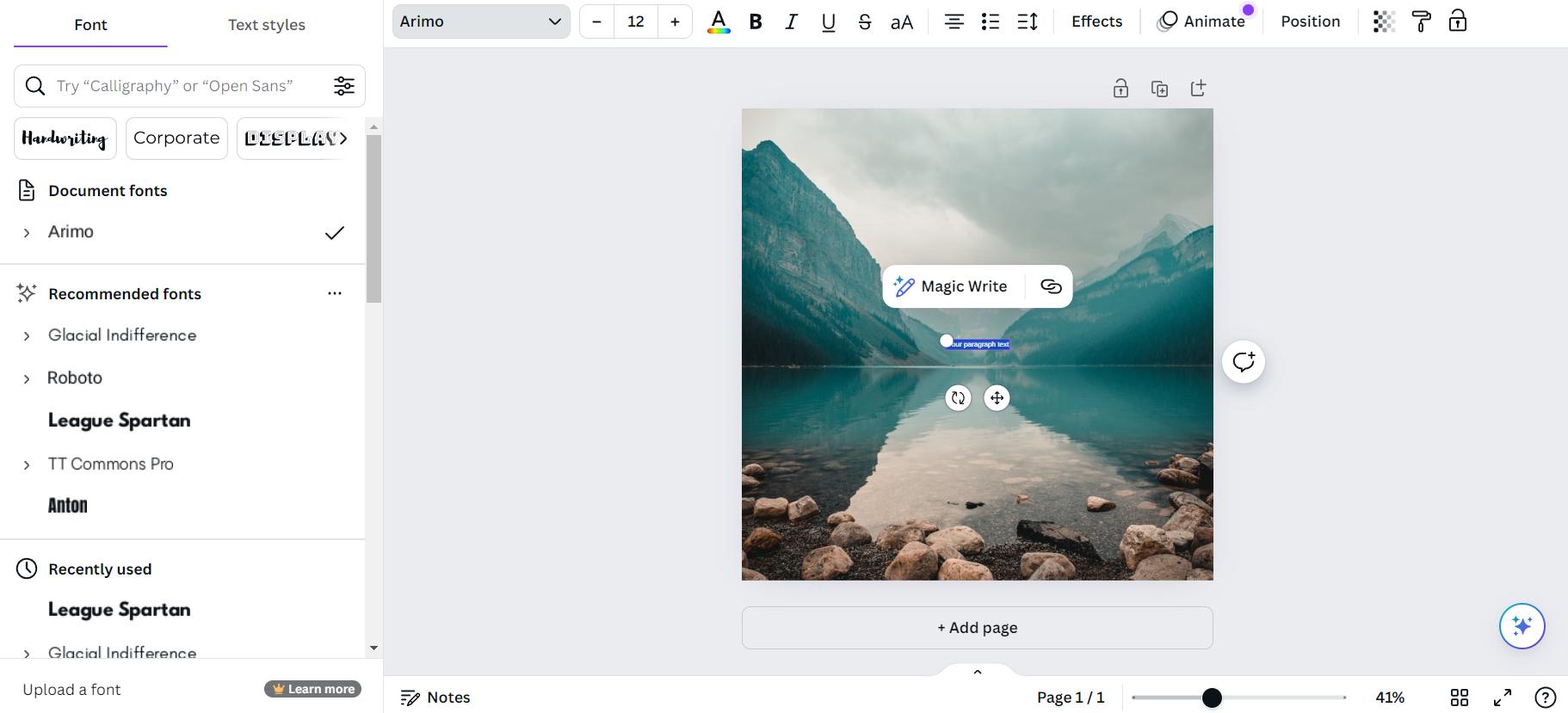Add a new page with the plus icon
Image resolution: width=1568 pixels, height=713 pixels.
tap(1198, 89)
